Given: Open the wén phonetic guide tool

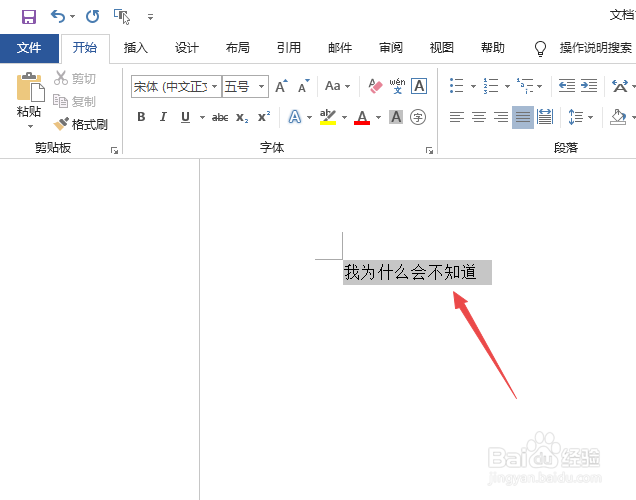Looking at the screenshot, I should coord(397,86).
